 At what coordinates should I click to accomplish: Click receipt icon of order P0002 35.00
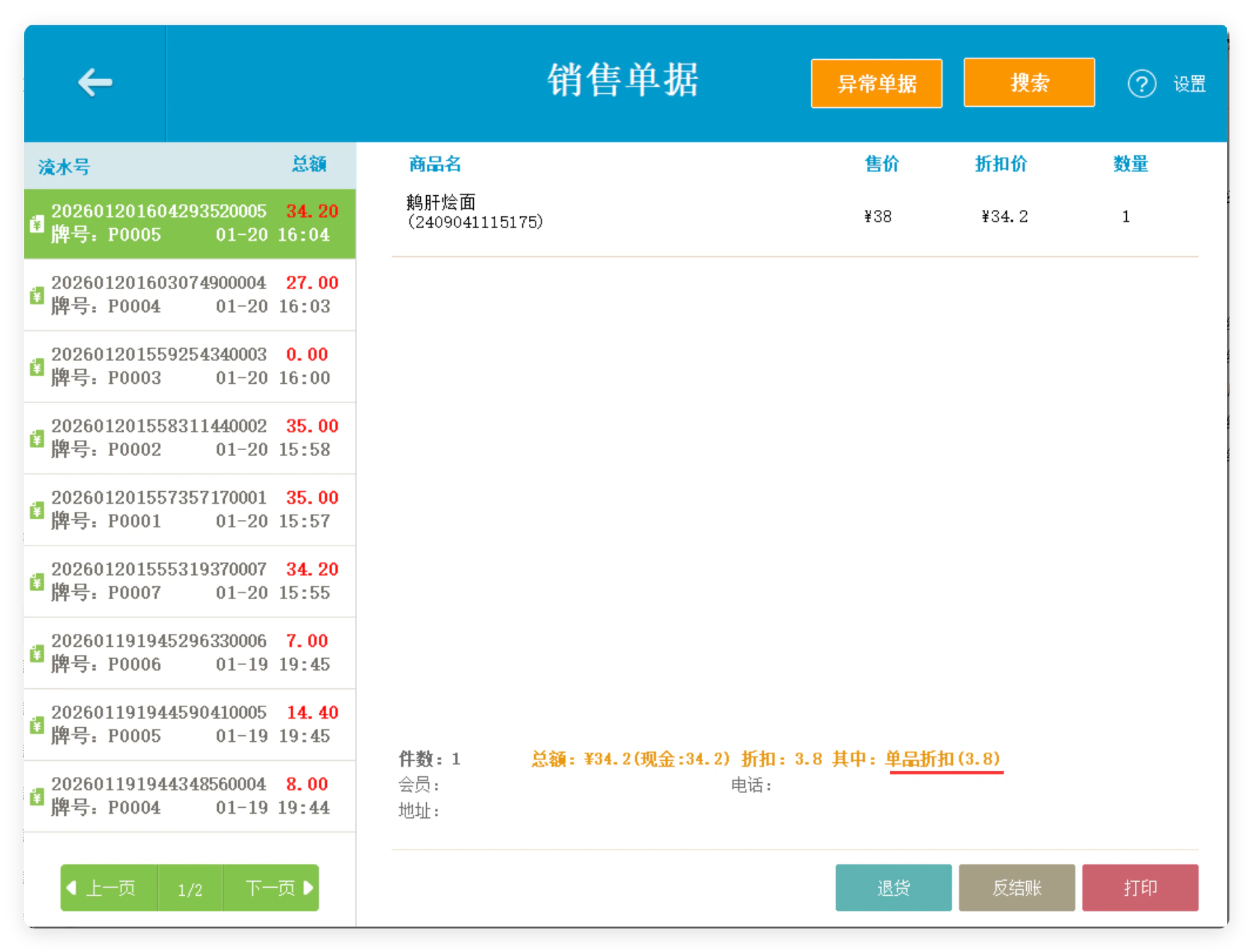click(37, 439)
